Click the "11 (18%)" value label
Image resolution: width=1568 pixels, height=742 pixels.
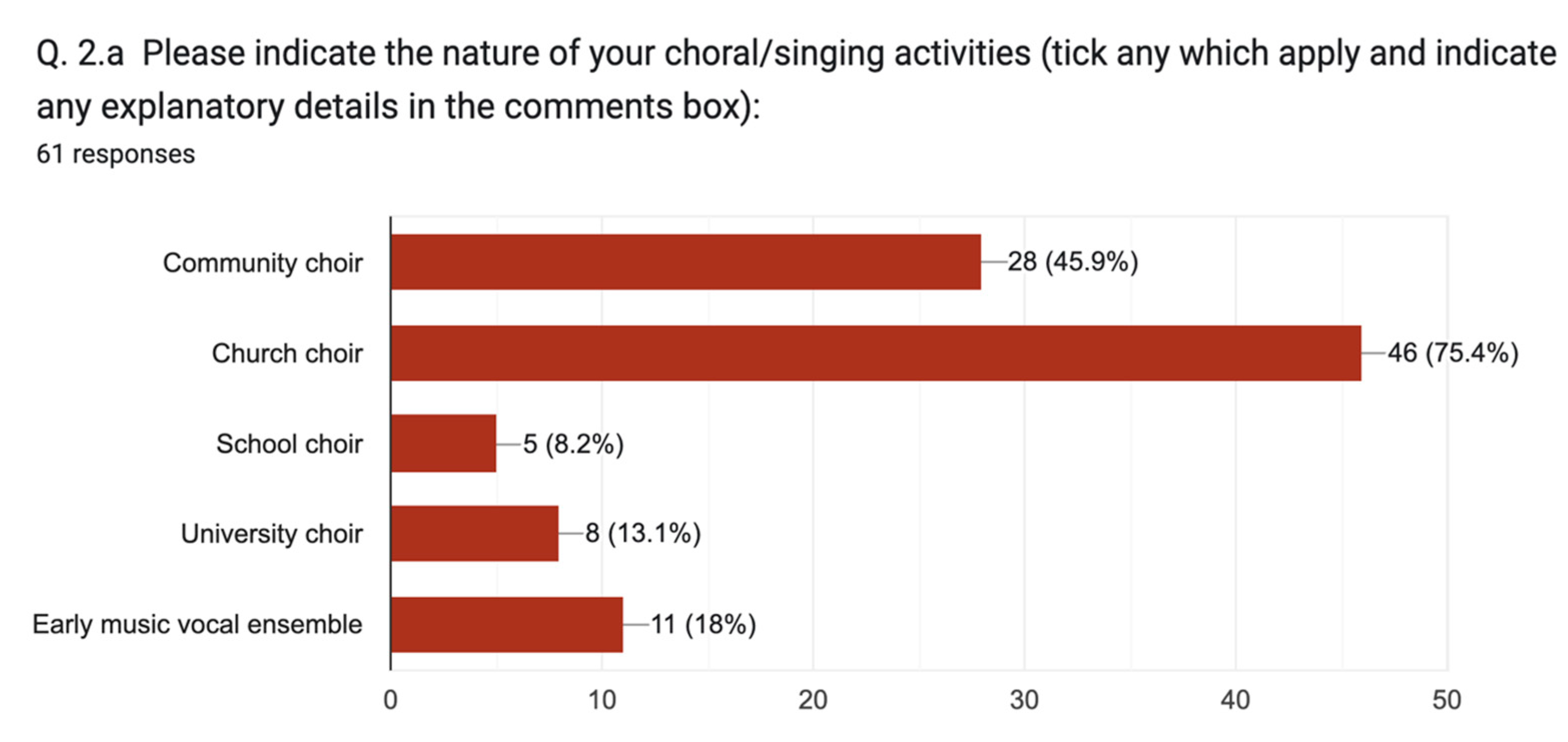(x=703, y=624)
